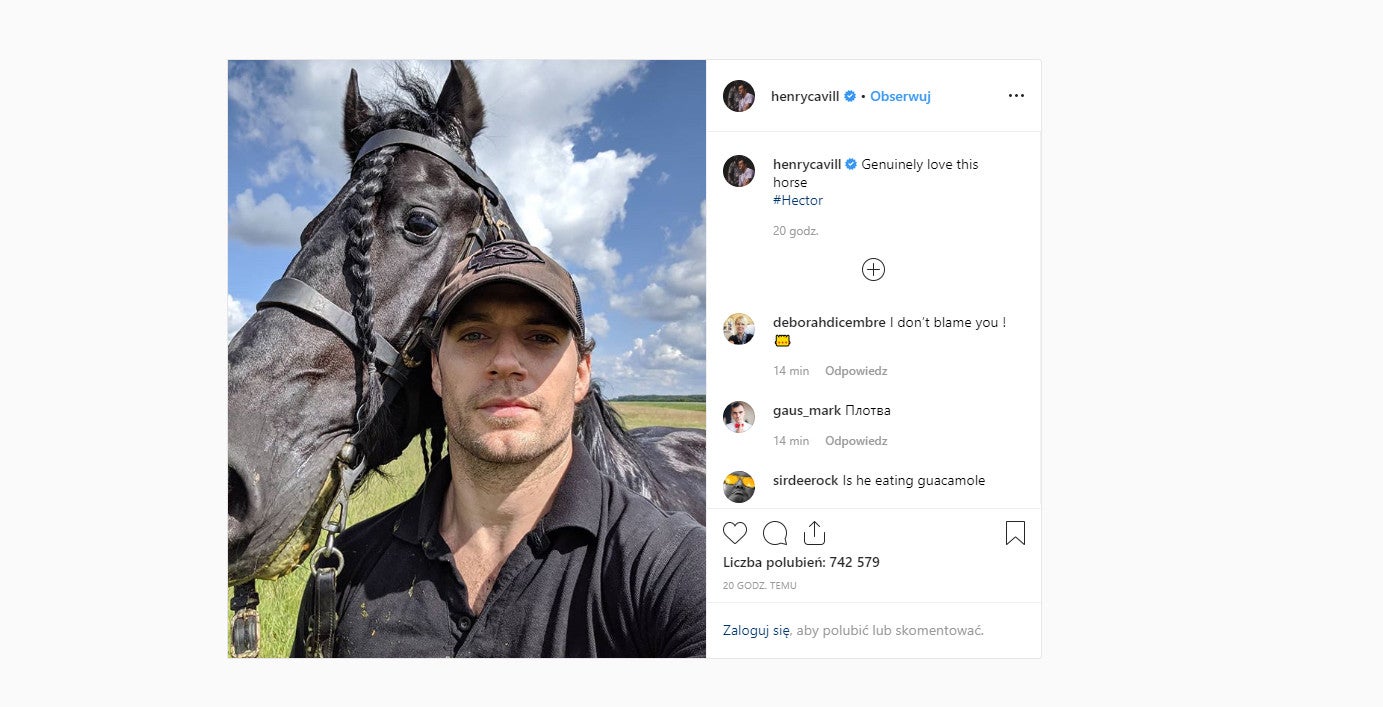Open the #Hector hashtag link
The image size is (1383, 707).
click(798, 200)
